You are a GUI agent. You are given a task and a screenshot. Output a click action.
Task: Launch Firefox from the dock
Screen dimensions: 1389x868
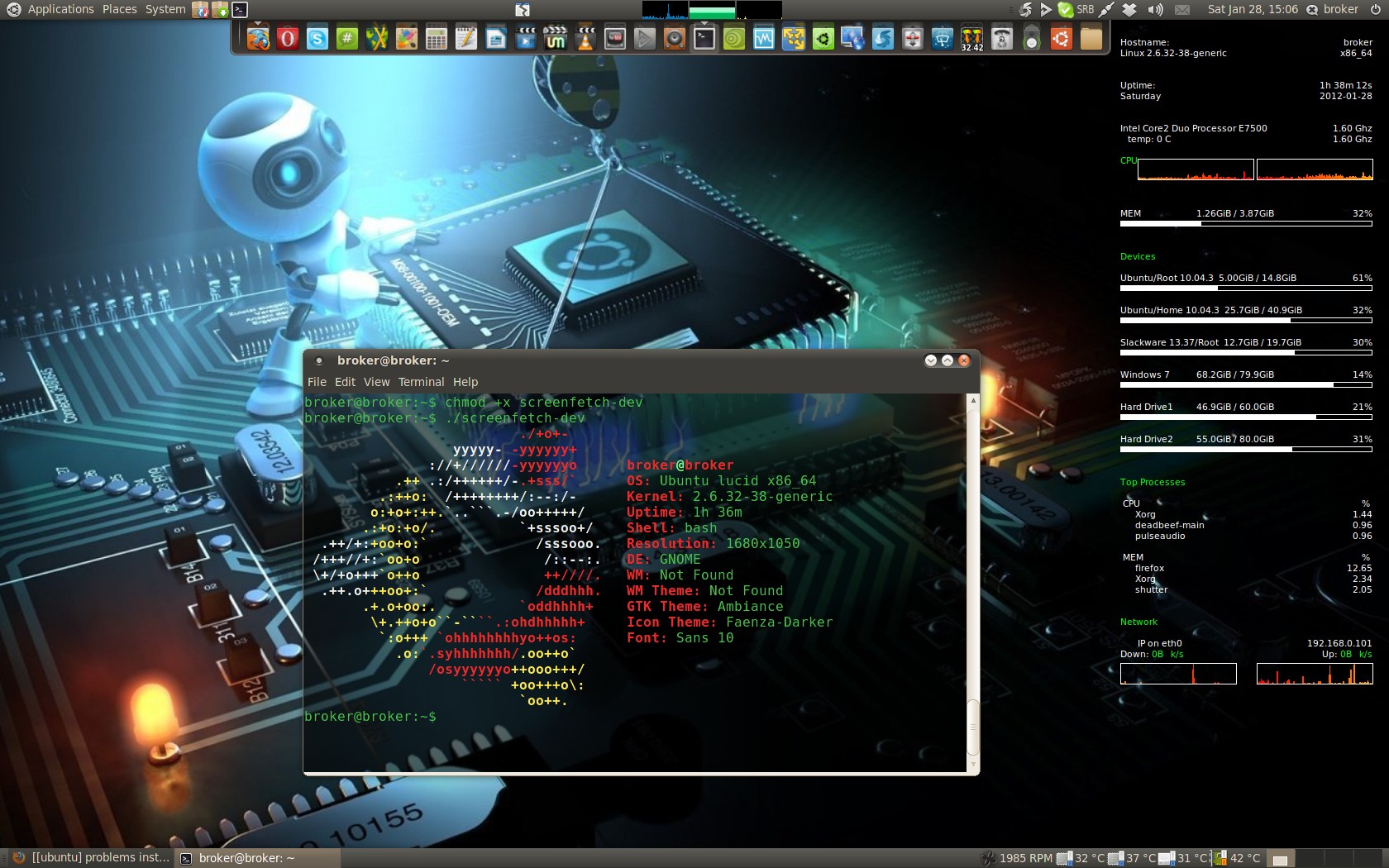pyautogui.click(x=258, y=38)
